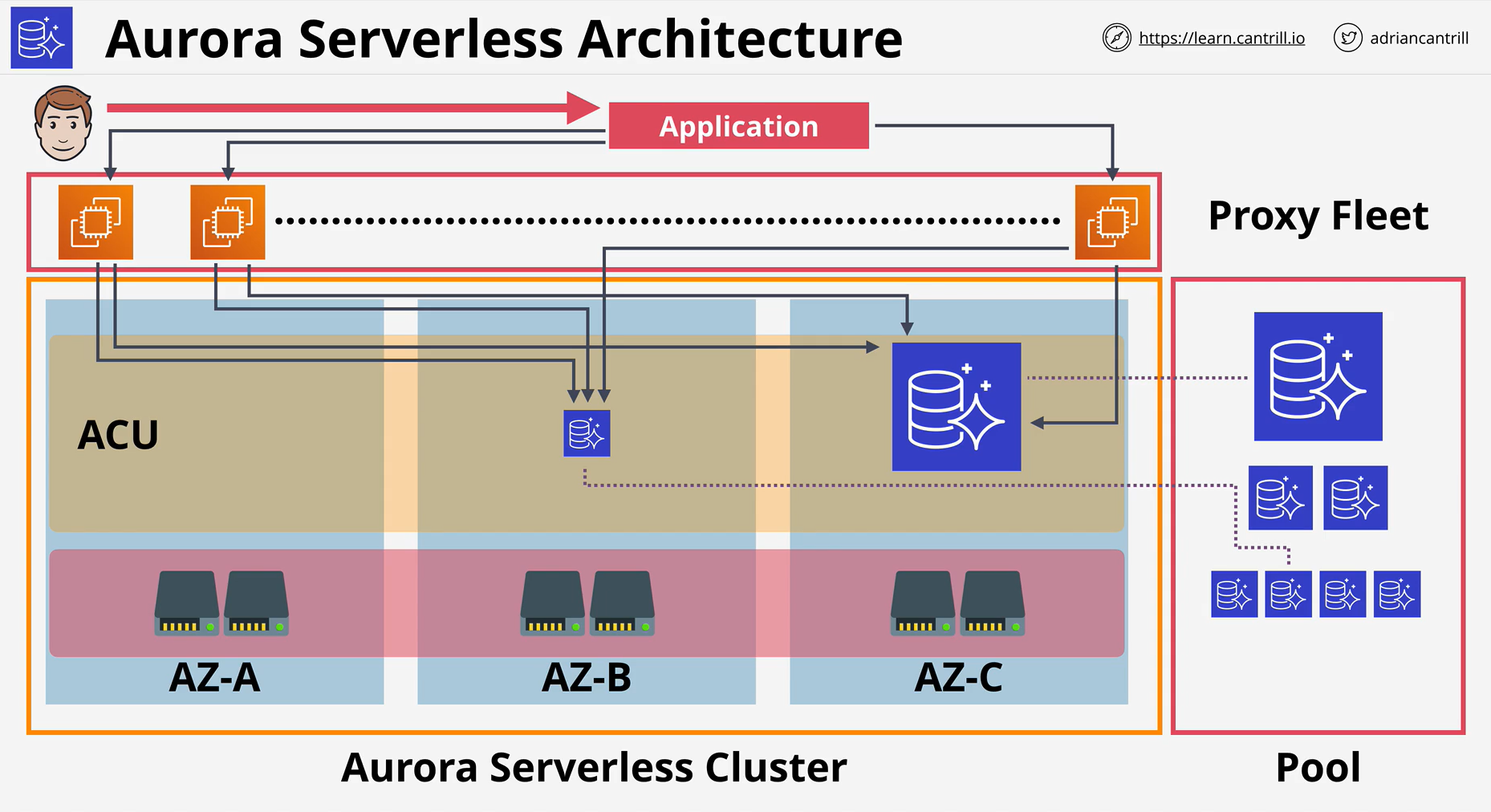The width and height of the screenshot is (1491, 812).
Task: Click the red Application box
Action: (x=738, y=125)
